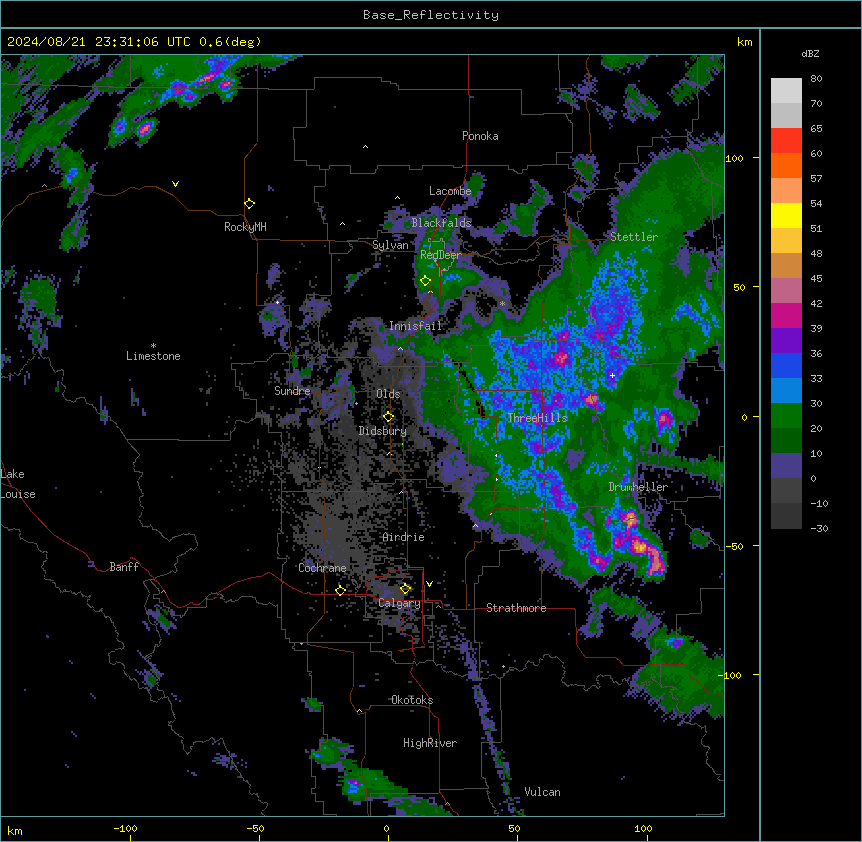Click the yellow V marker northwest of RockyMH

coord(175,184)
